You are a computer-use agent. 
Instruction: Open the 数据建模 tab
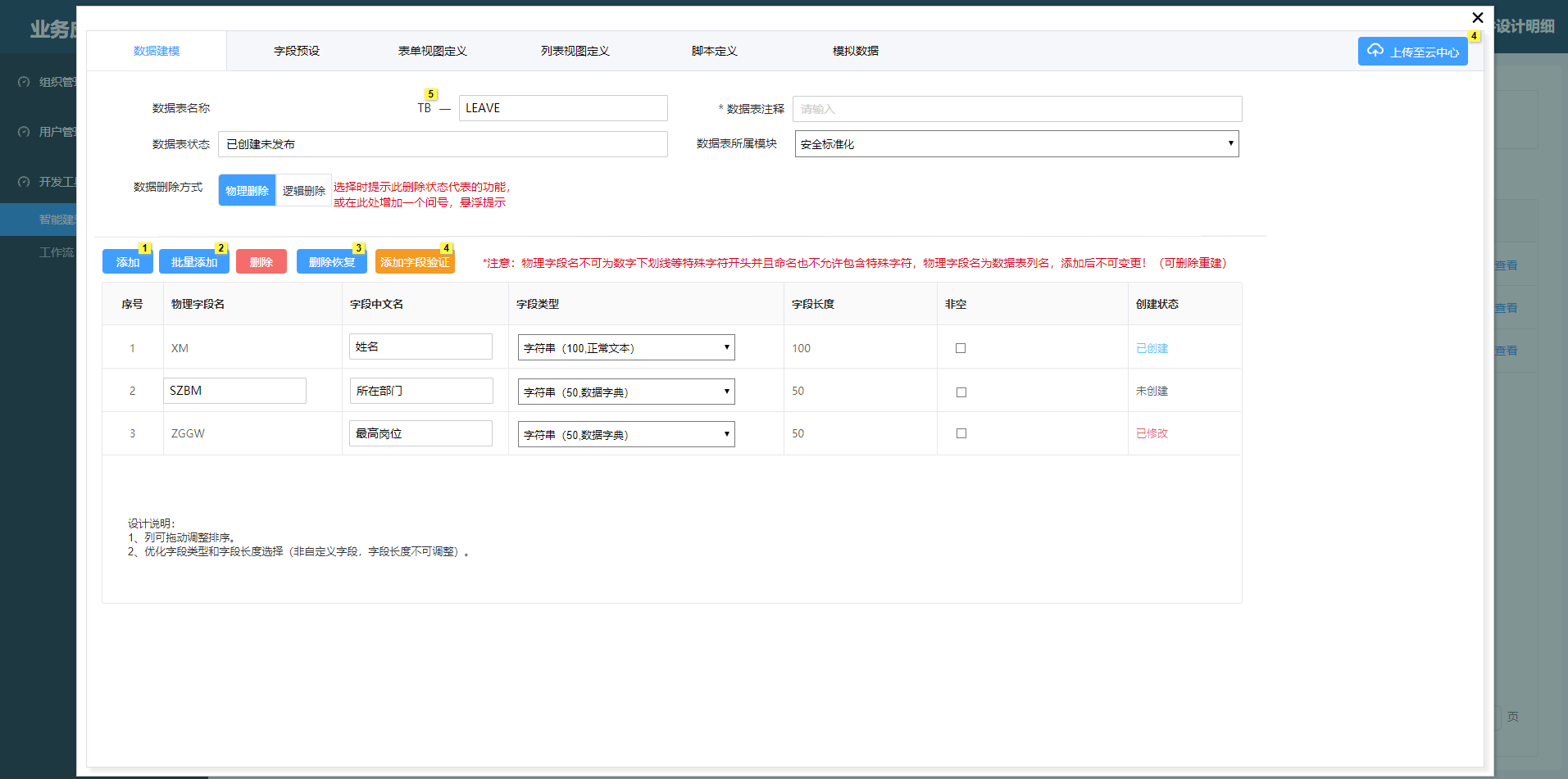click(157, 51)
